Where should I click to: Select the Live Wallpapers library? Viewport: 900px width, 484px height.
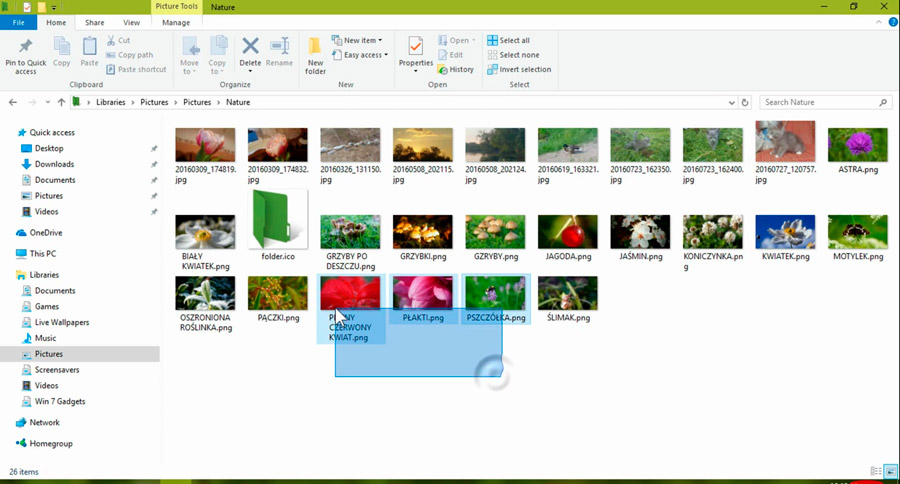62,322
